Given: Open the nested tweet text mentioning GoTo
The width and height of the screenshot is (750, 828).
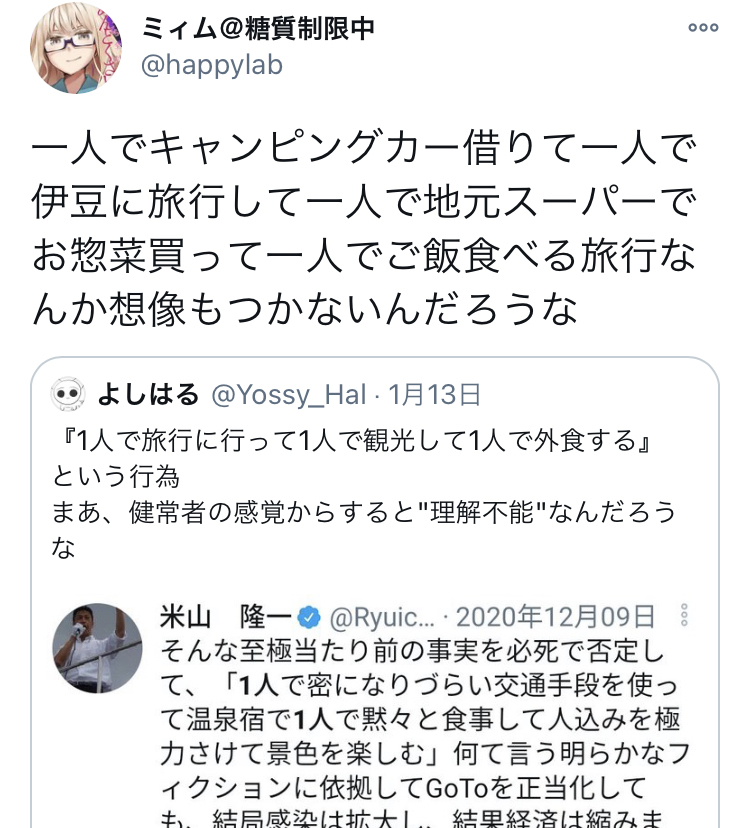Looking at the screenshot, I should [x=425, y=733].
